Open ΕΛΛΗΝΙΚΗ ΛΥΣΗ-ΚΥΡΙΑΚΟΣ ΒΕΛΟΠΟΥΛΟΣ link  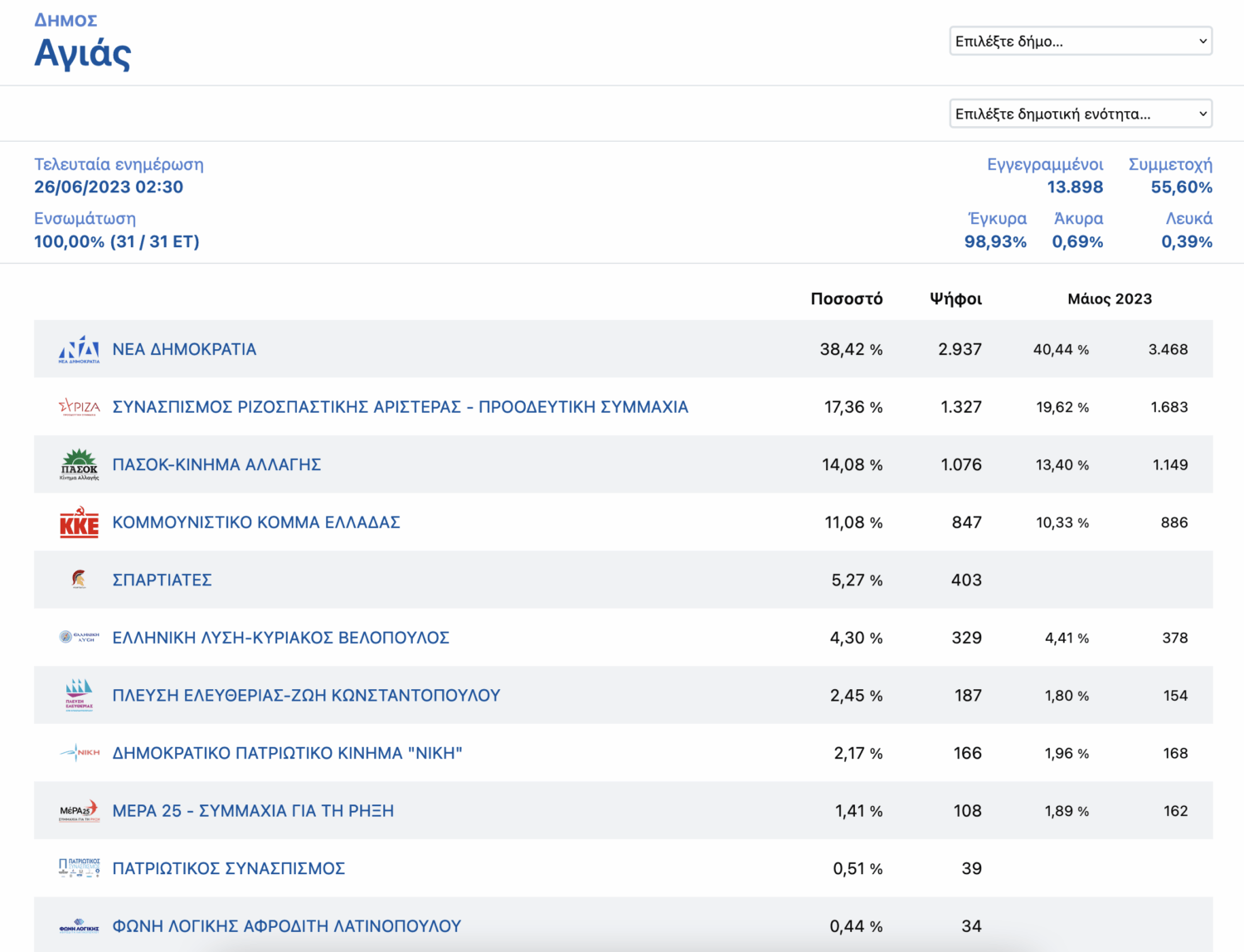[280, 638]
